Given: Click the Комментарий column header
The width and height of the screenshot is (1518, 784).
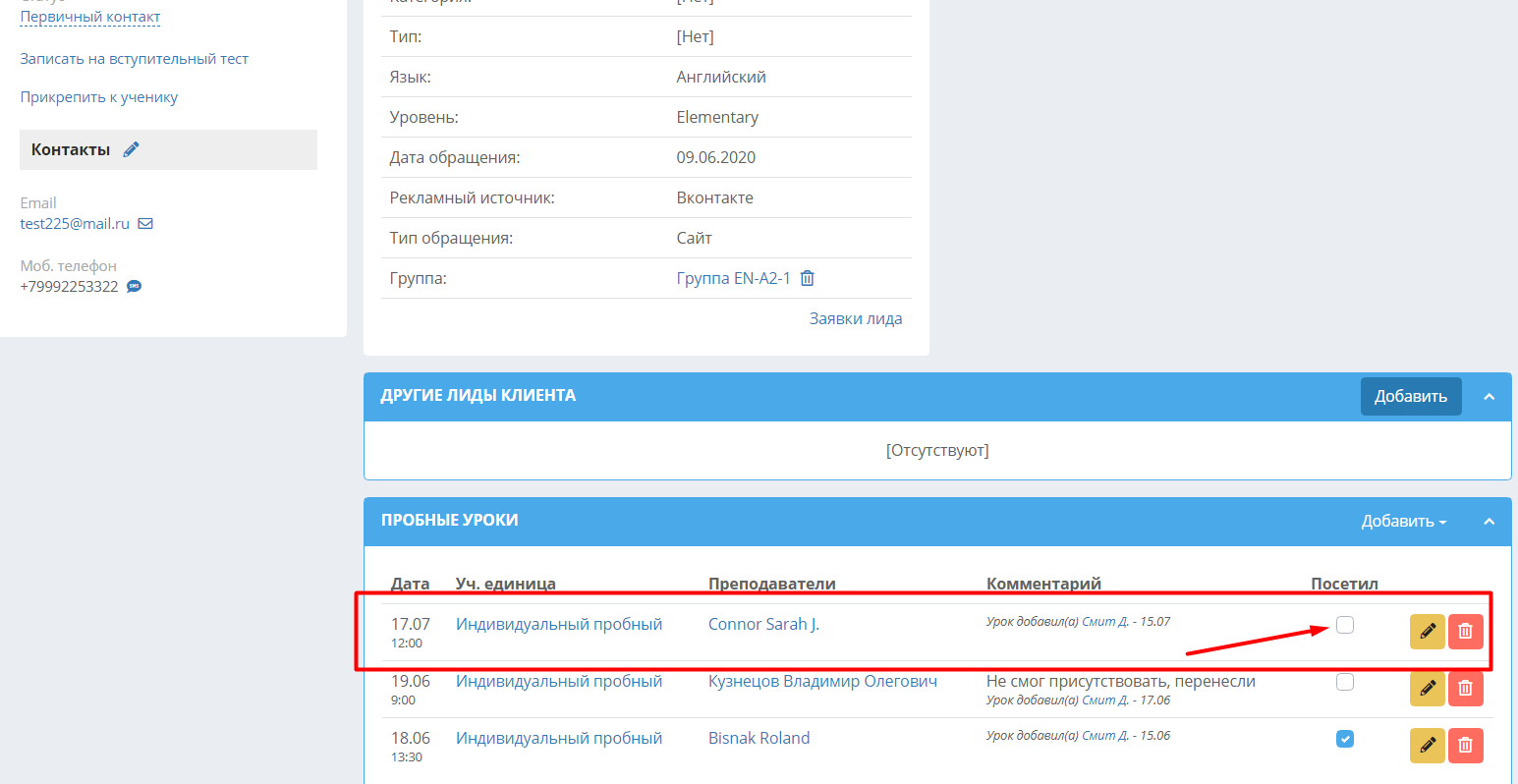Looking at the screenshot, I should tap(1043, 584).
